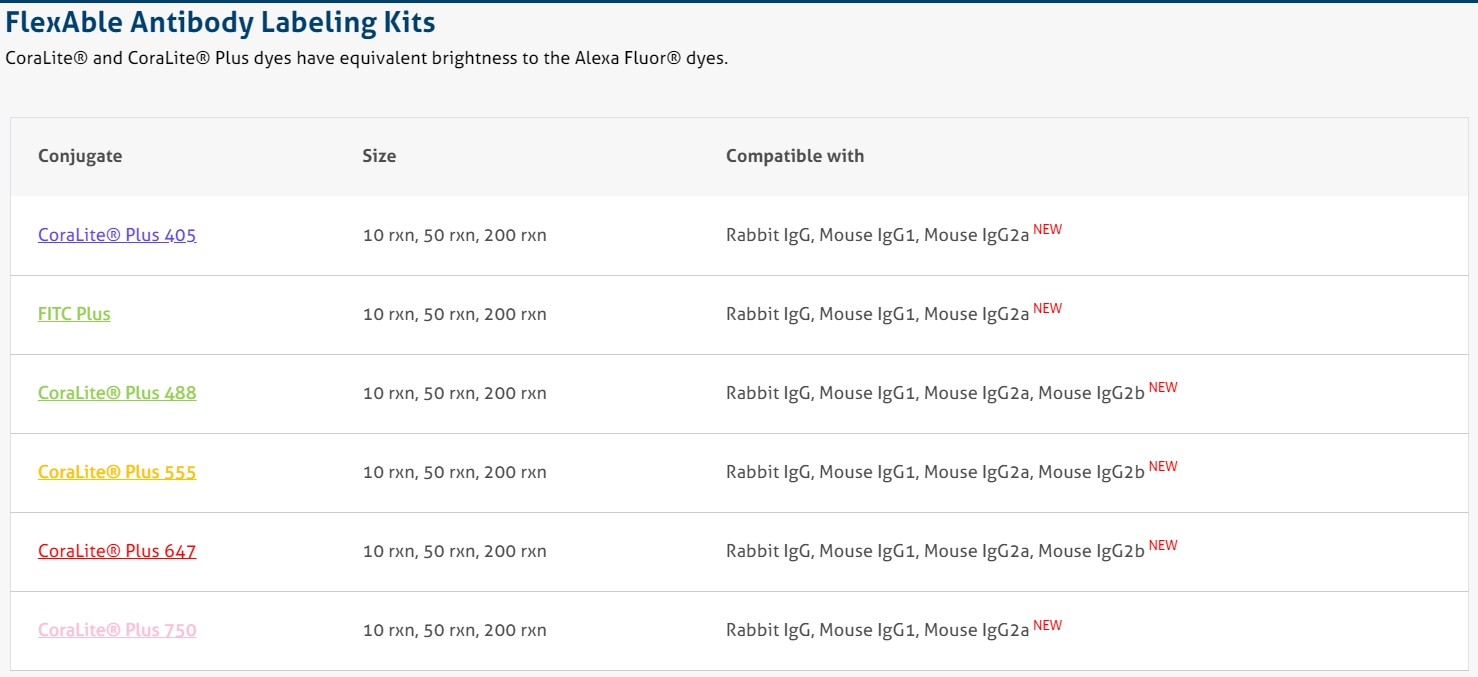Click the Size column header

(379, 156)
